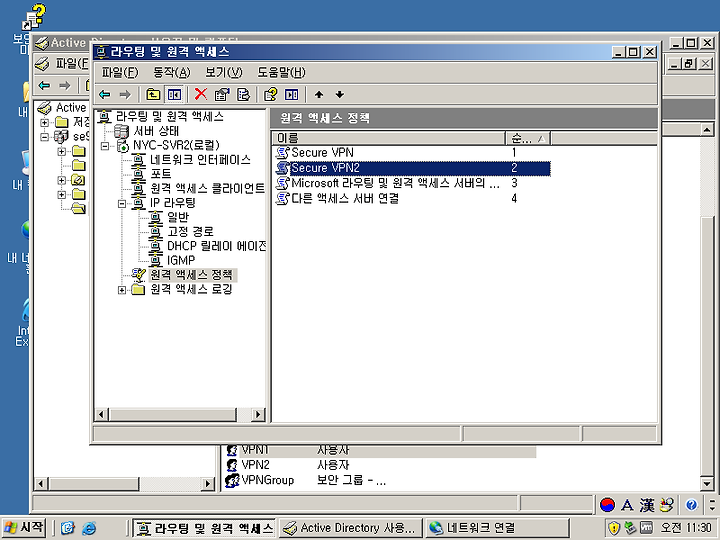Switch to the 네트워크 연결 taskbar button
The image size is (720, 540).
coord(497,528)
